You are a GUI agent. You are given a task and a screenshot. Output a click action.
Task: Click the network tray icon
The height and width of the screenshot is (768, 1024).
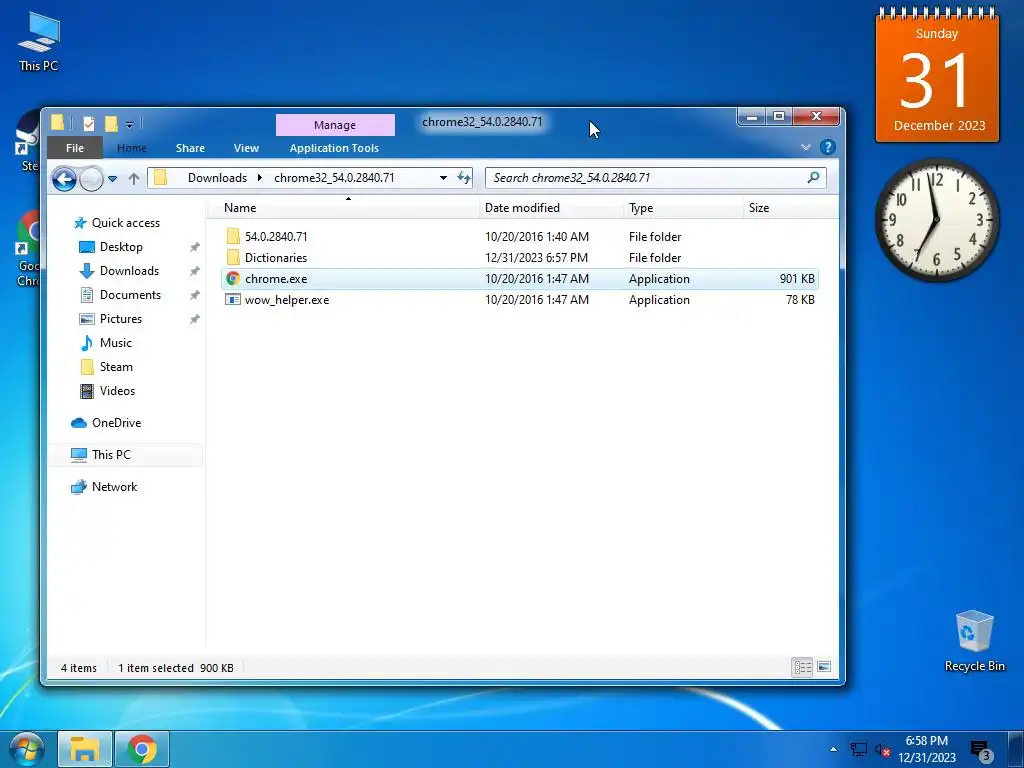pyautogui.click(x=858, y=750)
